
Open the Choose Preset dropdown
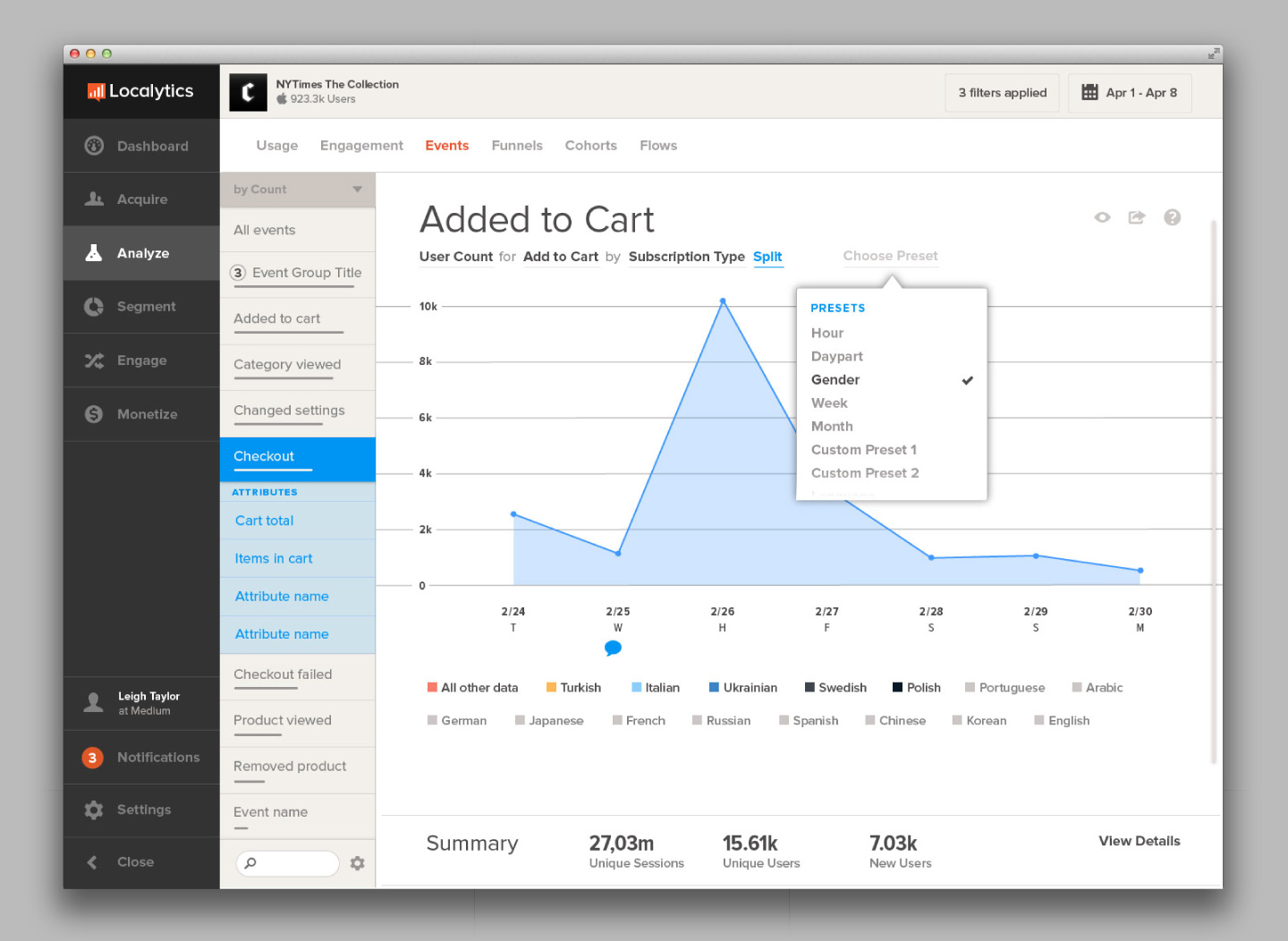(890, 256)
